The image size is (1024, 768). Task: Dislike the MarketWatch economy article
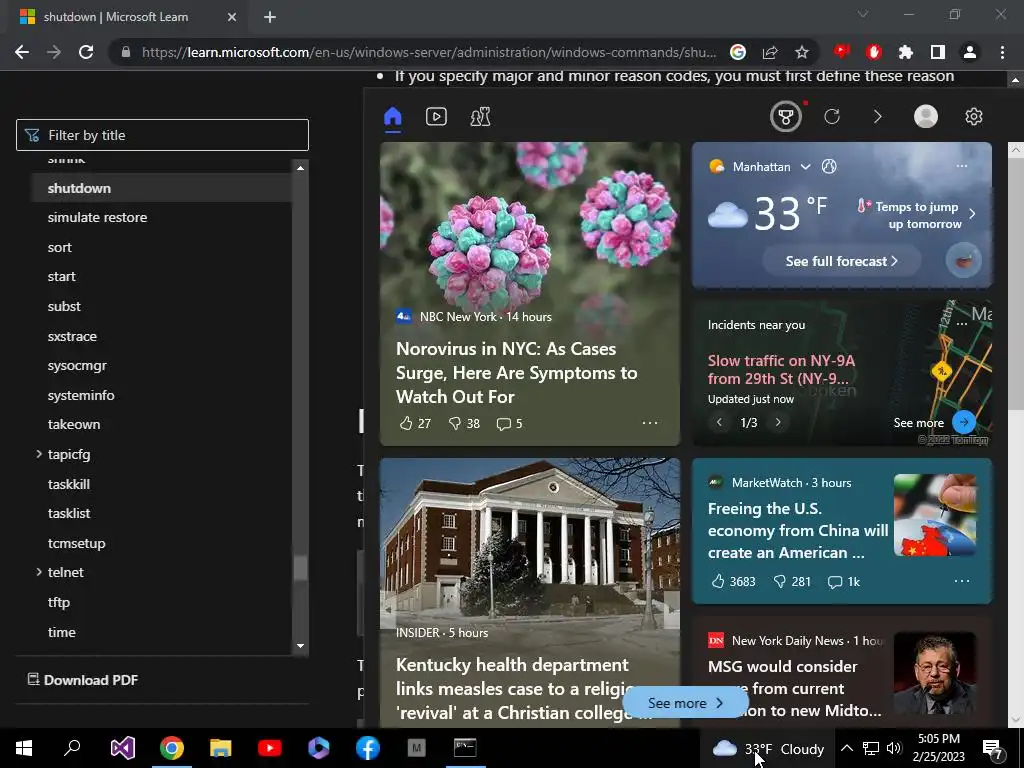point(792,581)
